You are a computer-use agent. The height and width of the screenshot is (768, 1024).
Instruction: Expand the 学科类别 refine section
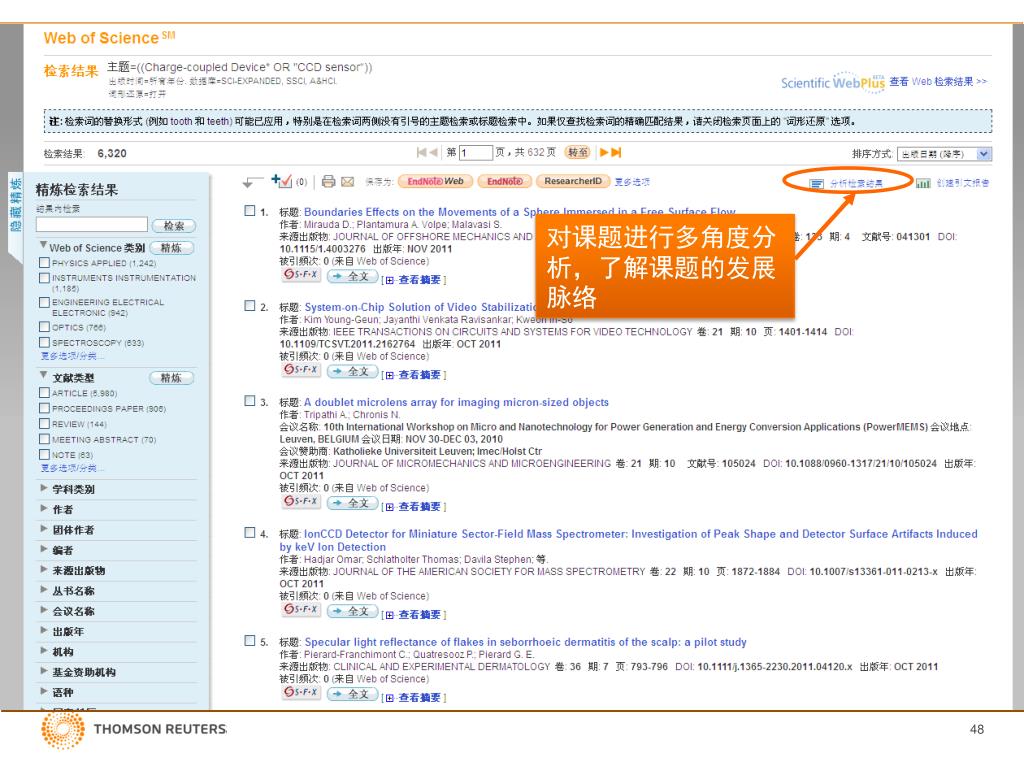43,488
